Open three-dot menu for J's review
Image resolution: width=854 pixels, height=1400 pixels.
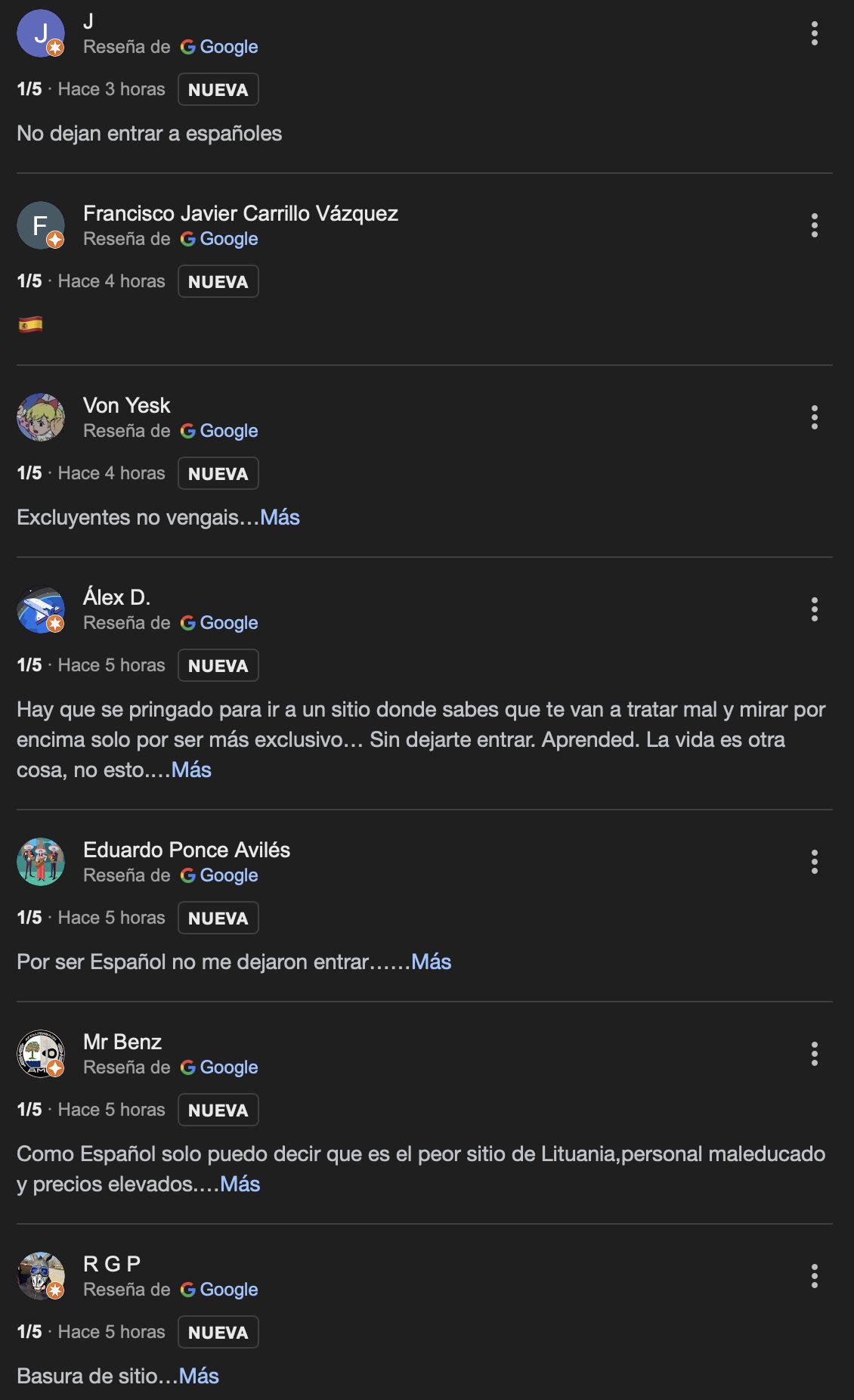coord(814,33)
